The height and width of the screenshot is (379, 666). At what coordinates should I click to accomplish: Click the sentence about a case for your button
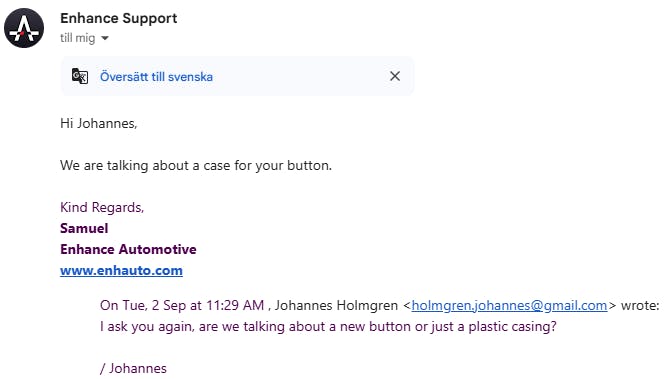tap(196, 165)
